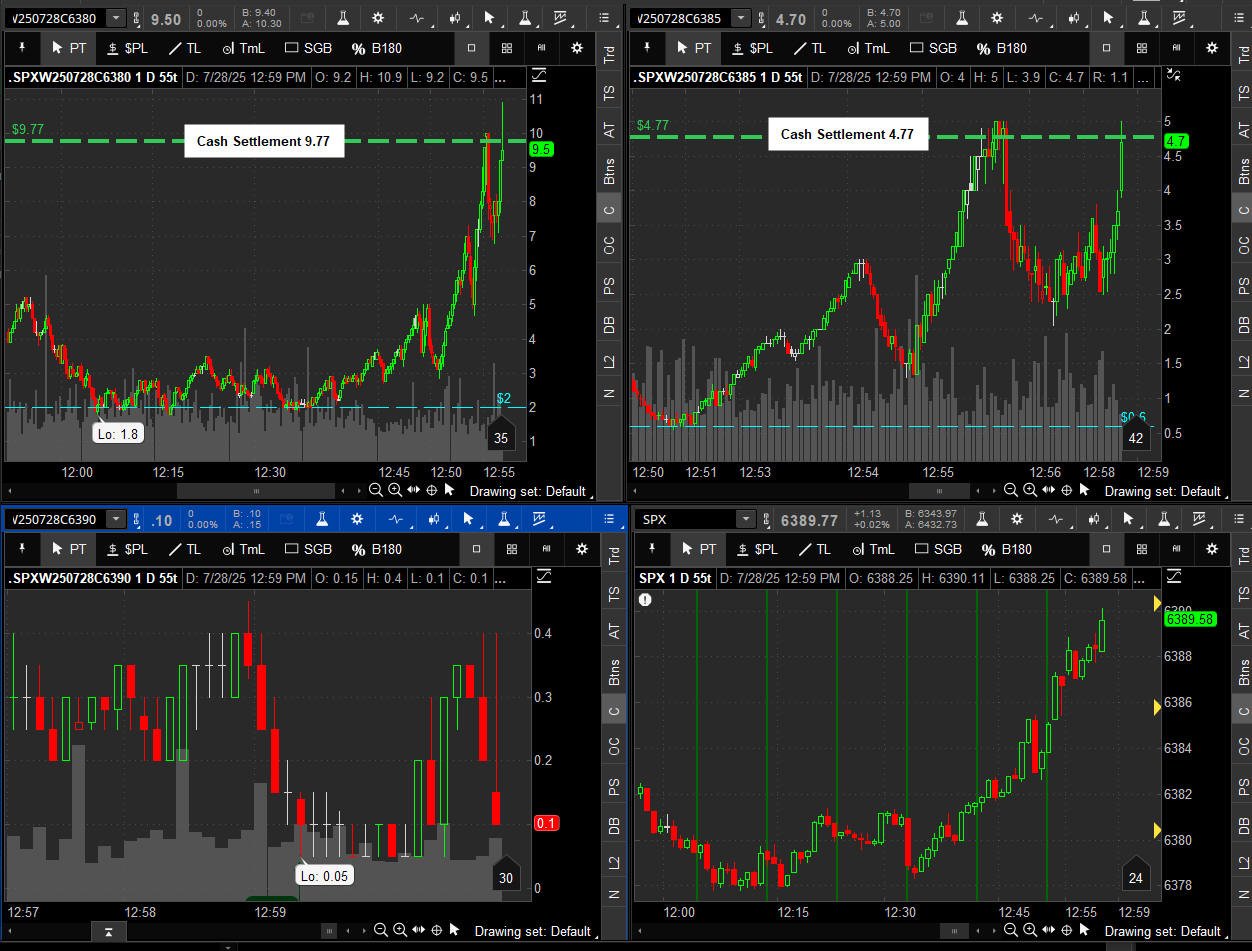Expand the SPX symbol selector dropdown
This screenshot has width=1252, height=951.
745,519
